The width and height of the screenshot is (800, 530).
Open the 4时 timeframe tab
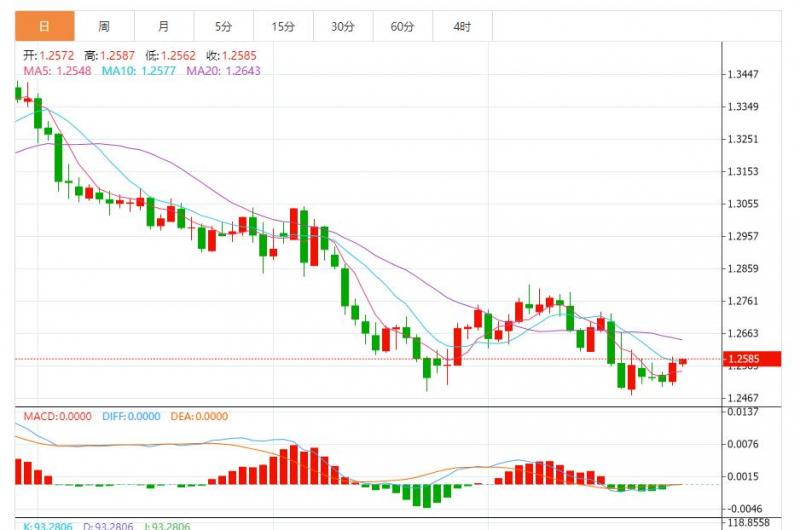coord(462,26)
